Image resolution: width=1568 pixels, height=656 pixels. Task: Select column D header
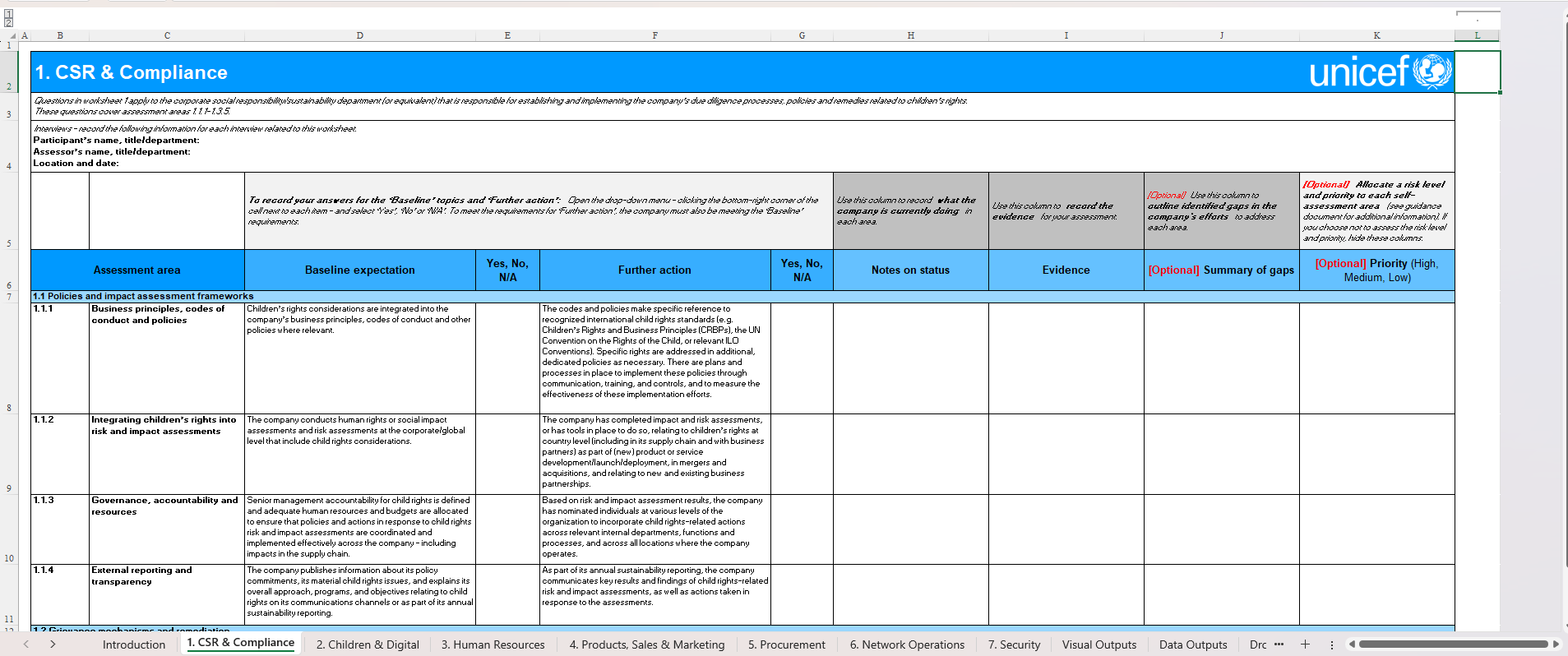360,35
